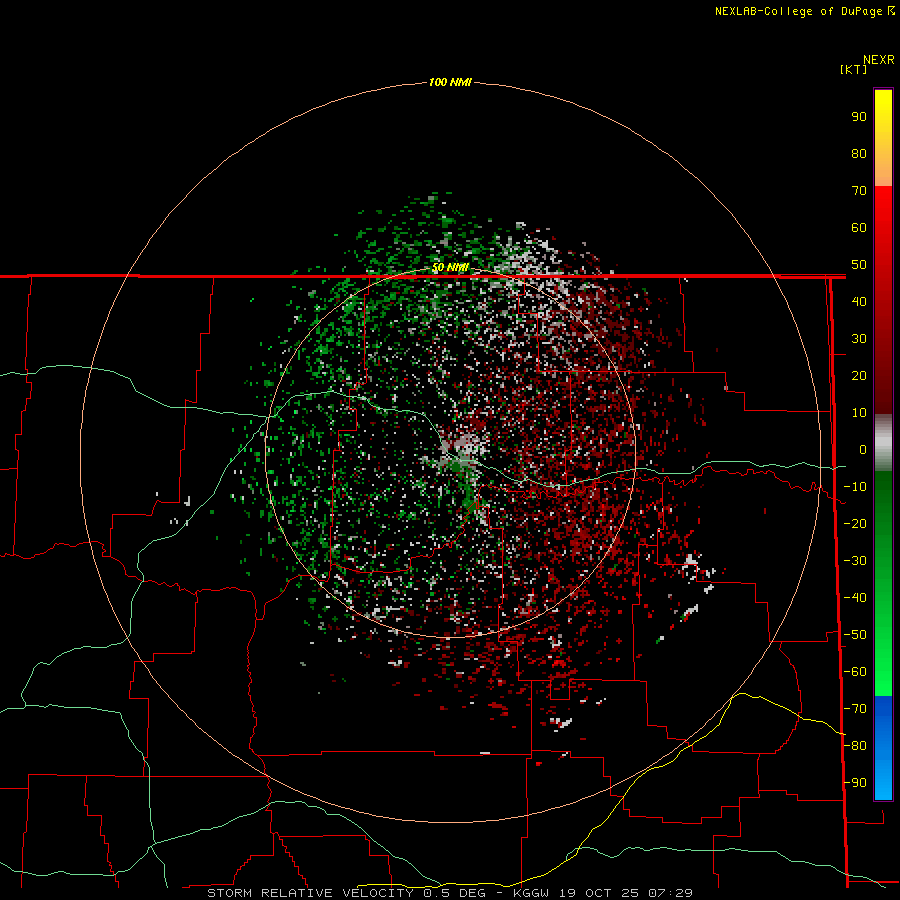Click the positive 90 value on the velocity scale
The width and height of the screenshot is (900, 900).
click(859, 117)
